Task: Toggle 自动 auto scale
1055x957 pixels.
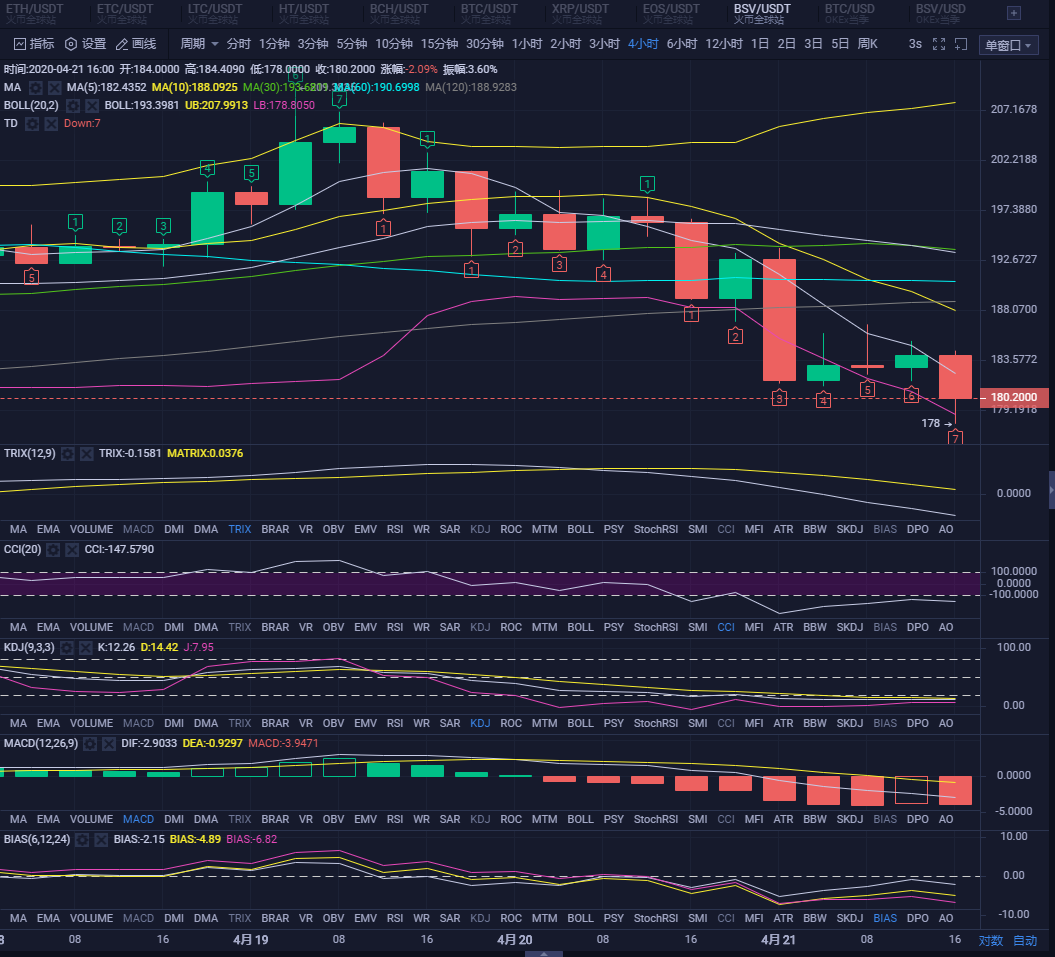Action: [1025, 940]
